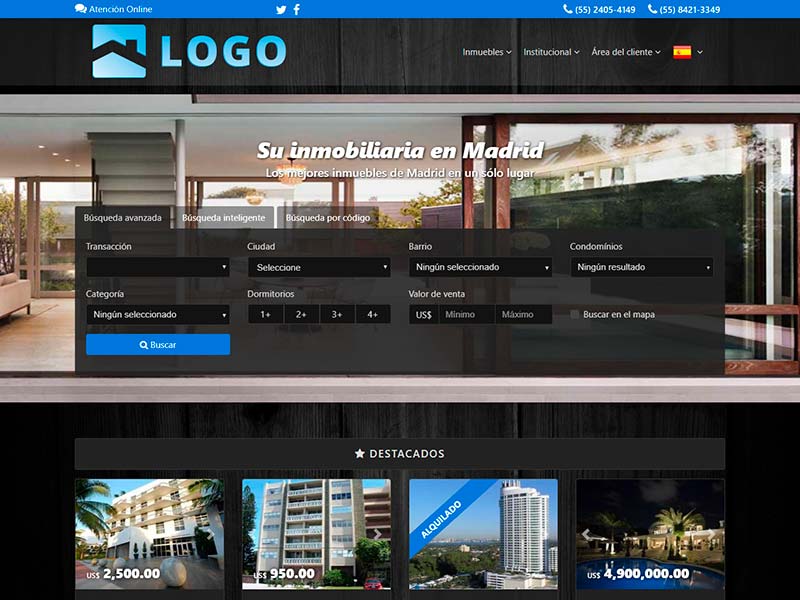Select 3+ dormitorios option
Viewport: 800px width, 600px height.
click(337, 314)
